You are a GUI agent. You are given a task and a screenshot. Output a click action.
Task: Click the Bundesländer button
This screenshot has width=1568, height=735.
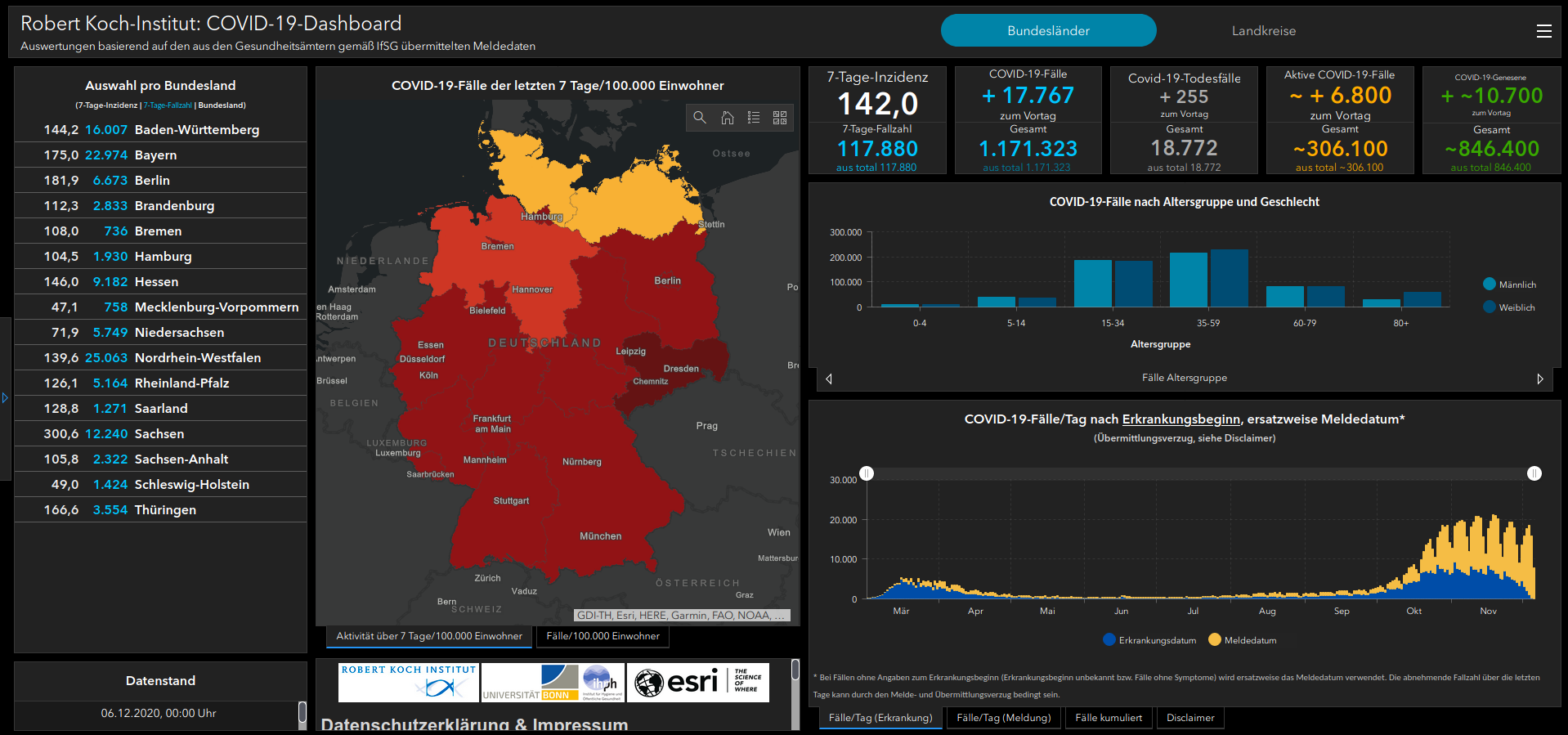point(1048,31)
